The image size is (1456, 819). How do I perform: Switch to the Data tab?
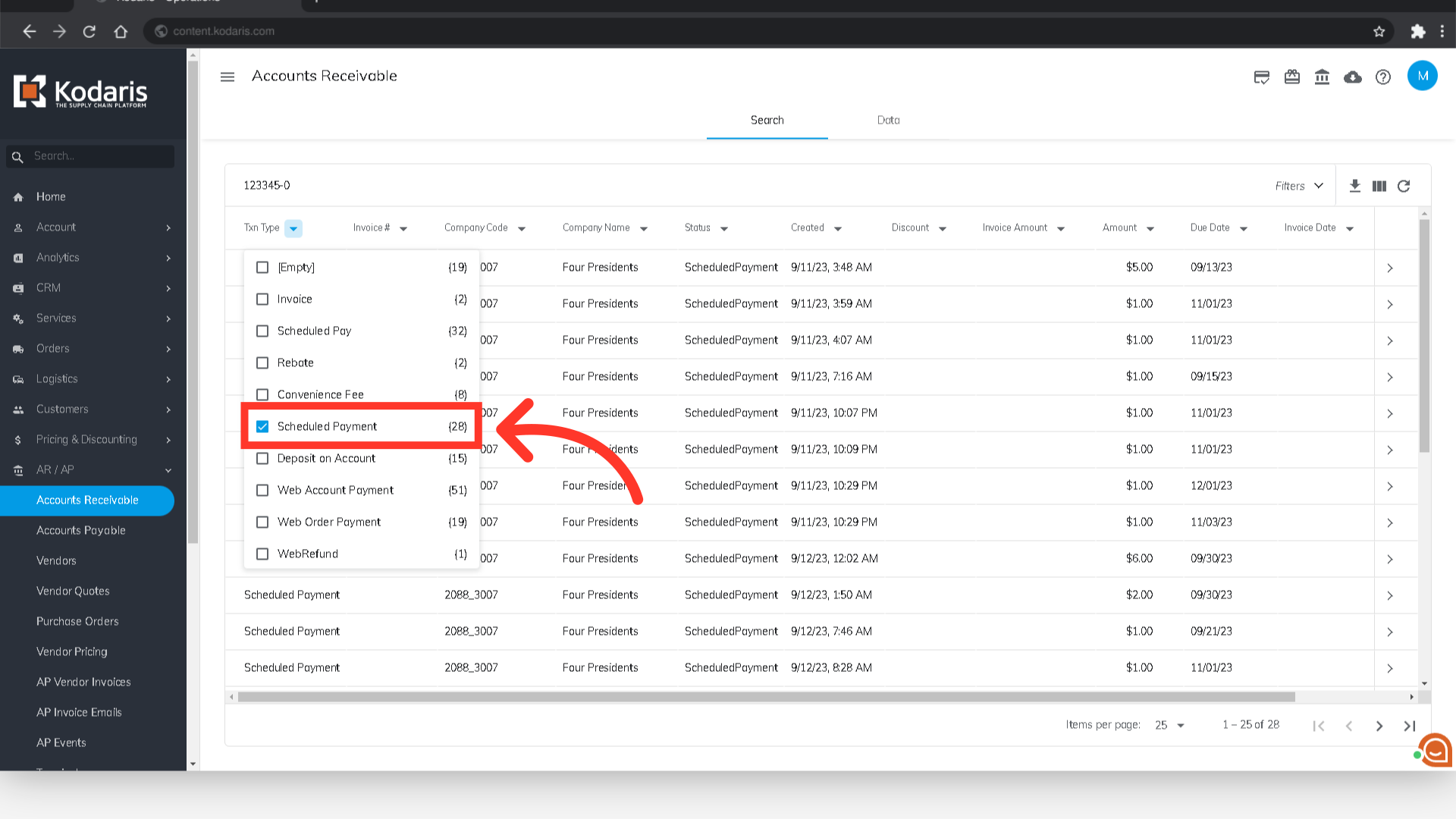coord(888,120)
